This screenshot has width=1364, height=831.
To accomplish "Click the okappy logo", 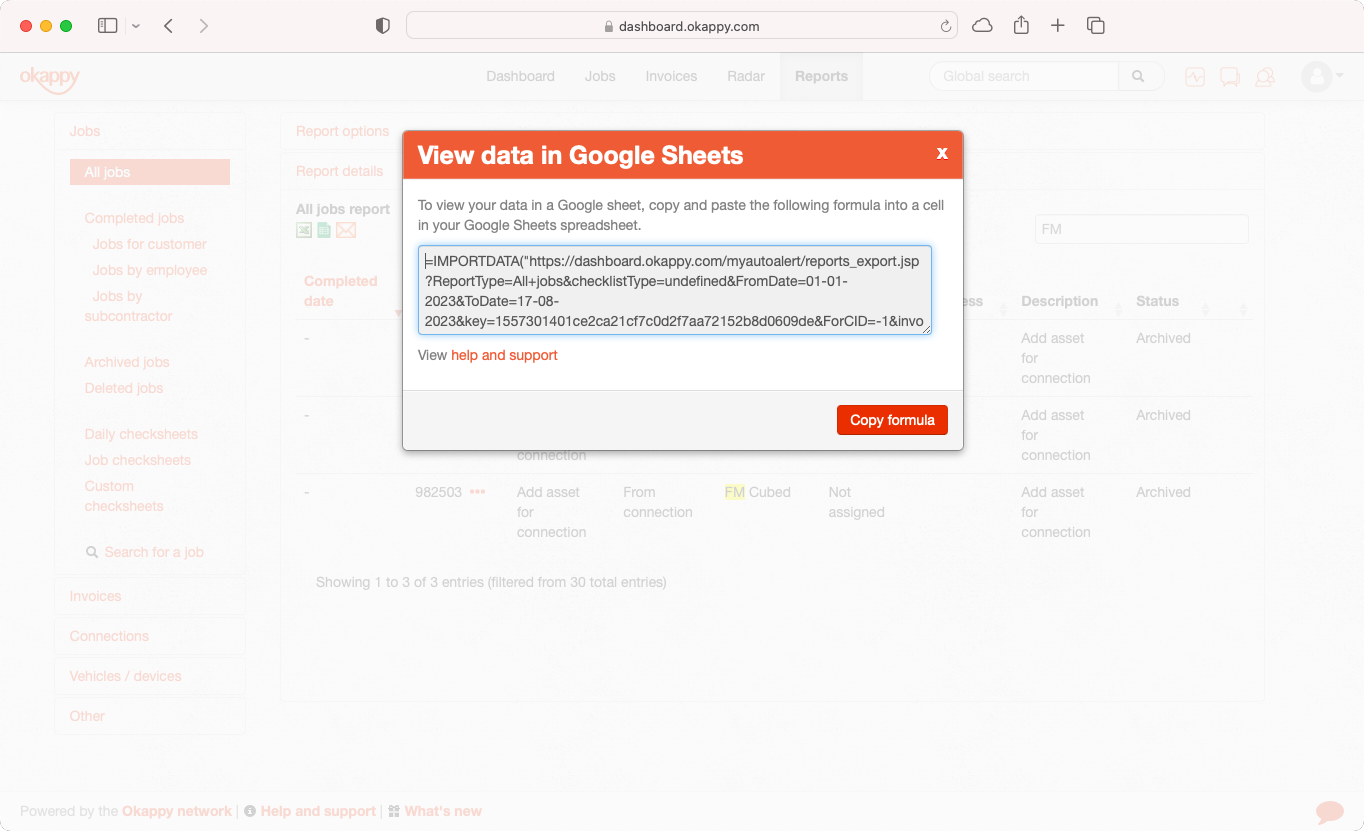I will point(49,78).
